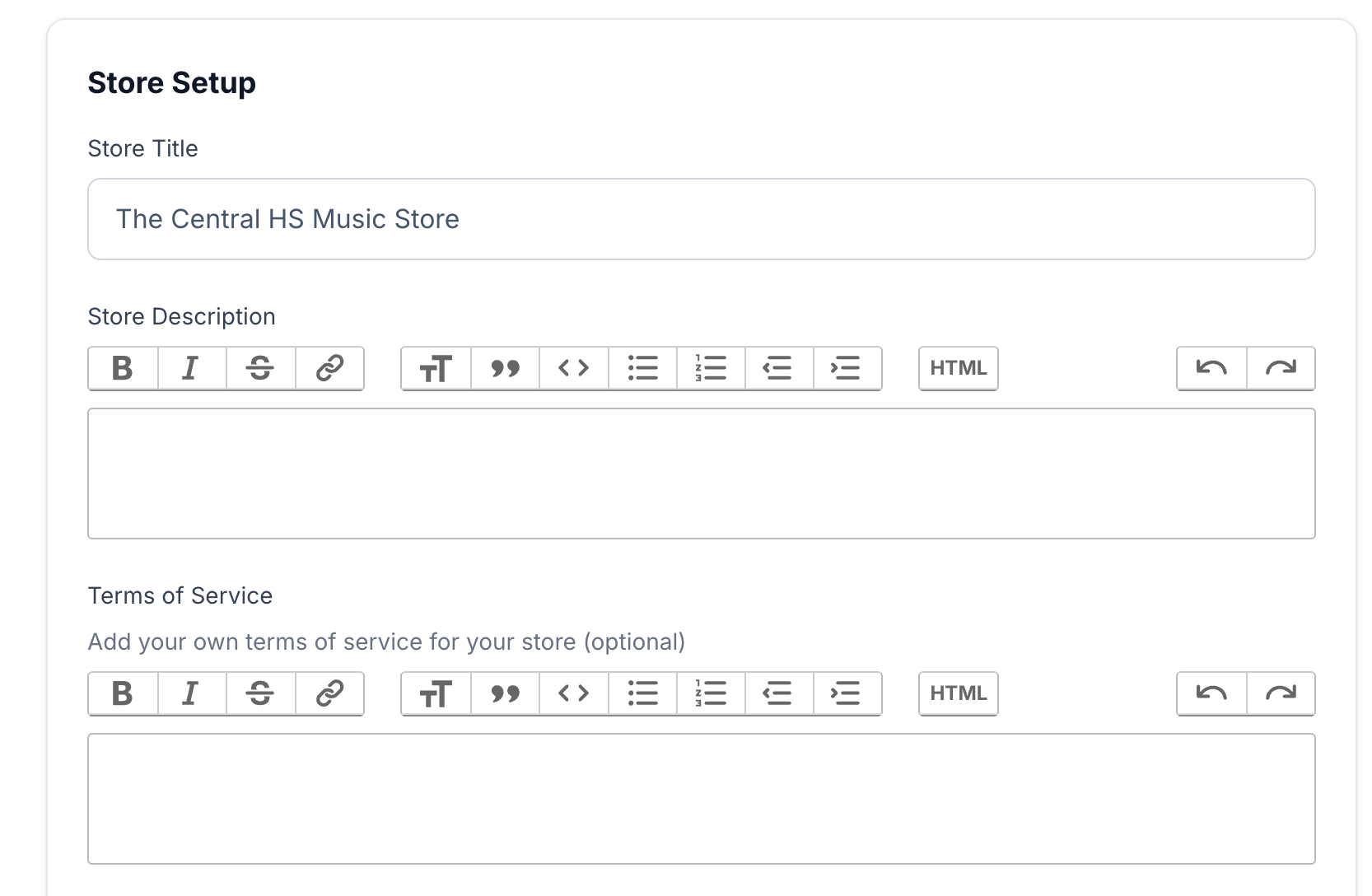Switch Store Description editor to HTML mode

coord(958,368)
